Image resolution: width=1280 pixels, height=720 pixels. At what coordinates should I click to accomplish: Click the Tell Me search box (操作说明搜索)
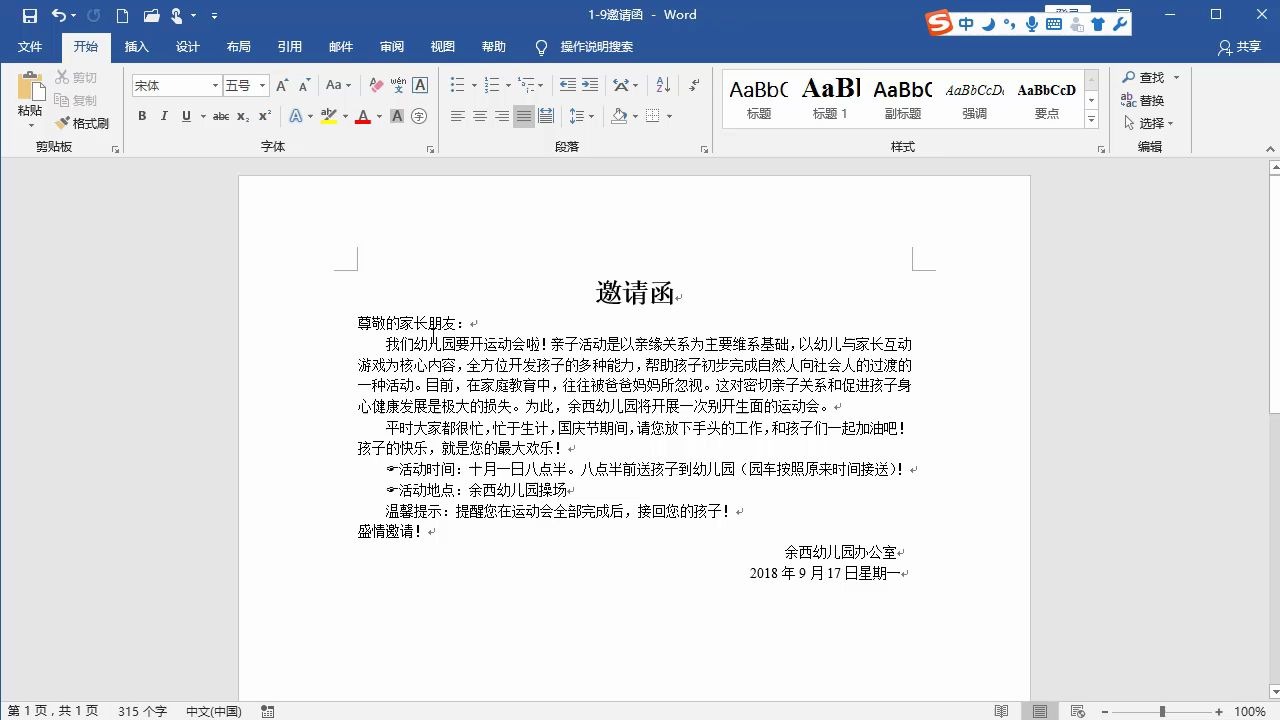[585, 47]
